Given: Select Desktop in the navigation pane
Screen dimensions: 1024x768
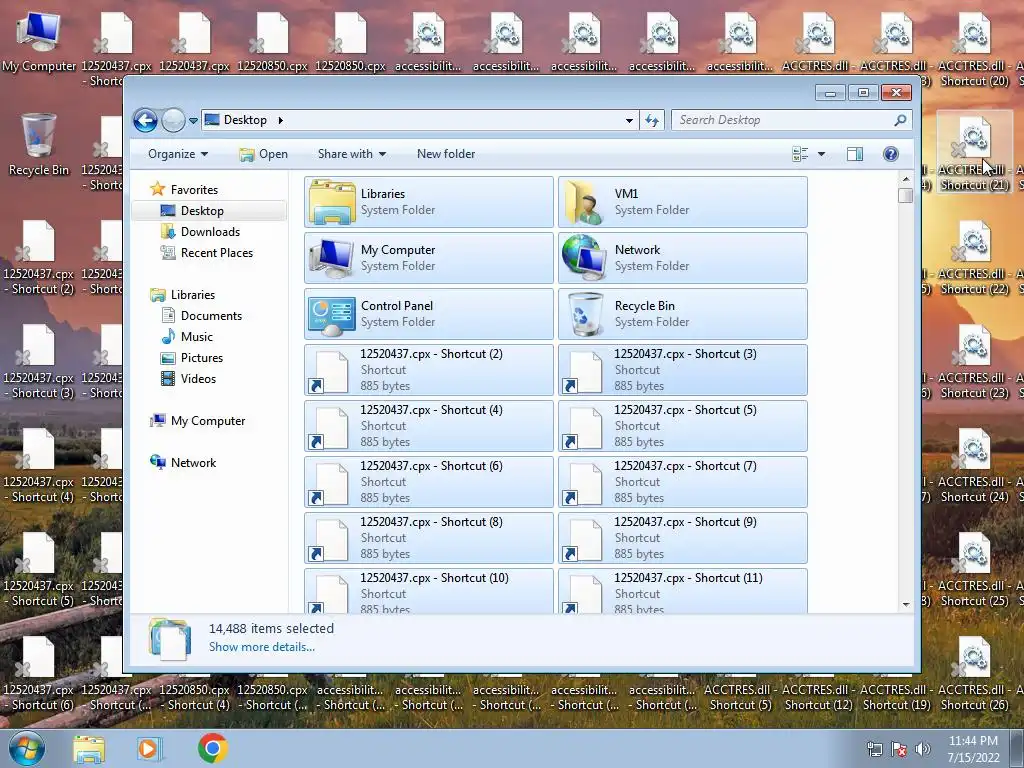Looking at the screenshot, I should pyautogui.click(x=202, y=211).
